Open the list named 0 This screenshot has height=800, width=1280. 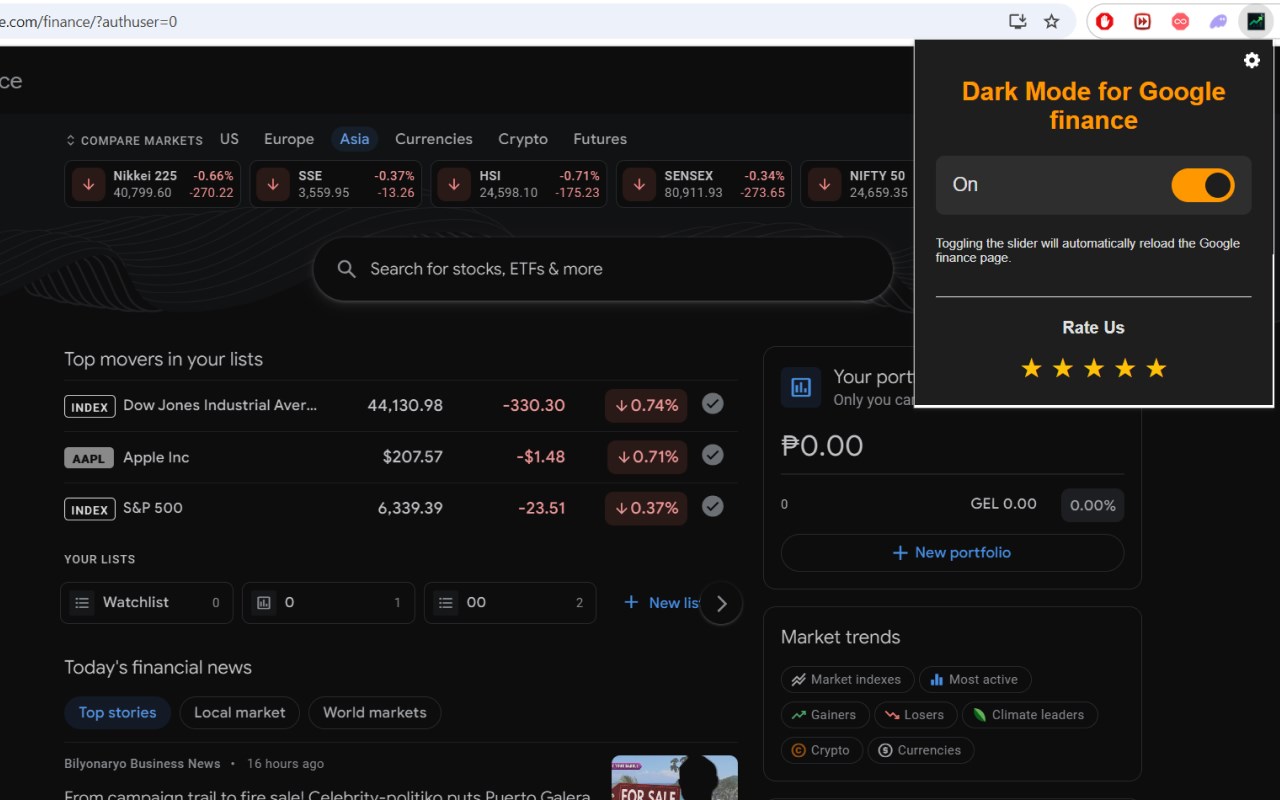point(329,603)
